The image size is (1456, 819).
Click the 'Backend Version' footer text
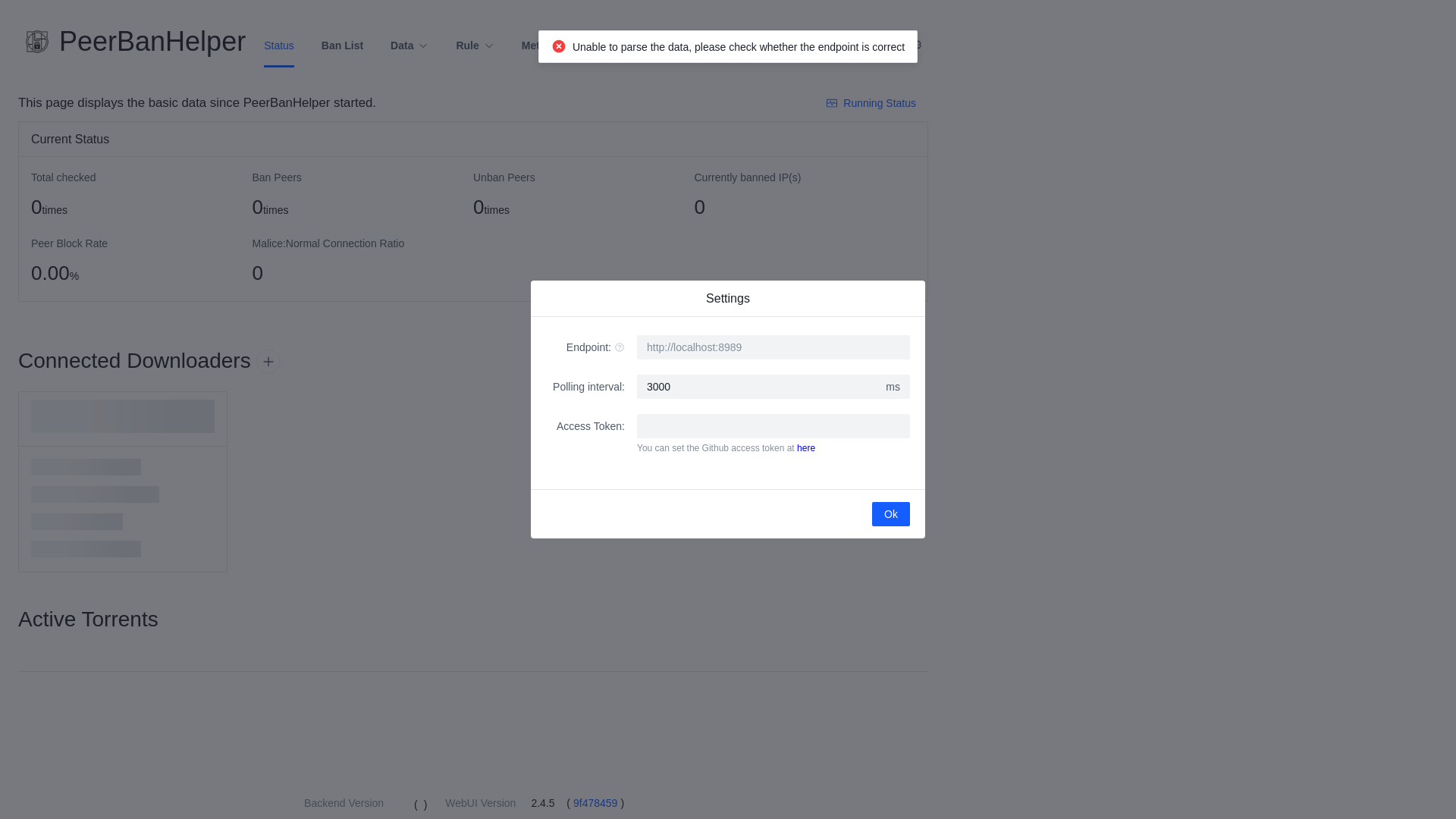click(x=344, y=803)
